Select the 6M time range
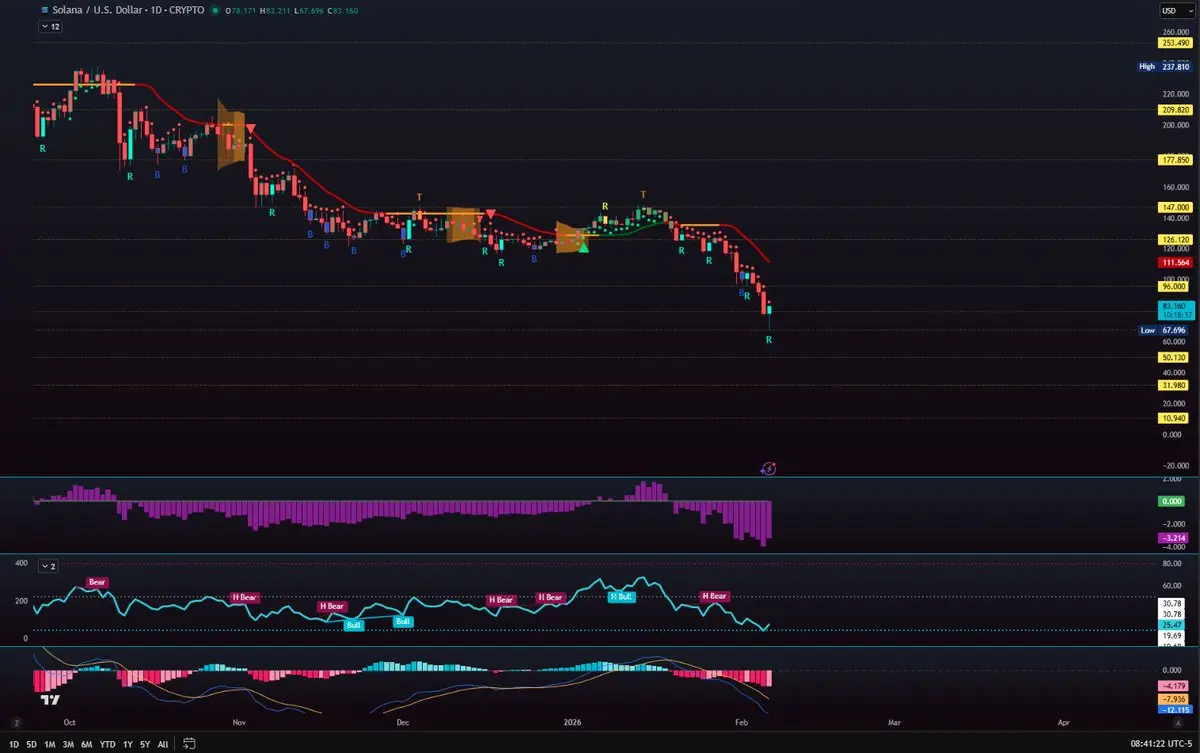Image resolution: width=1200 pixels, height=753 pixels. pyautogui.click(x=87, y=744)
